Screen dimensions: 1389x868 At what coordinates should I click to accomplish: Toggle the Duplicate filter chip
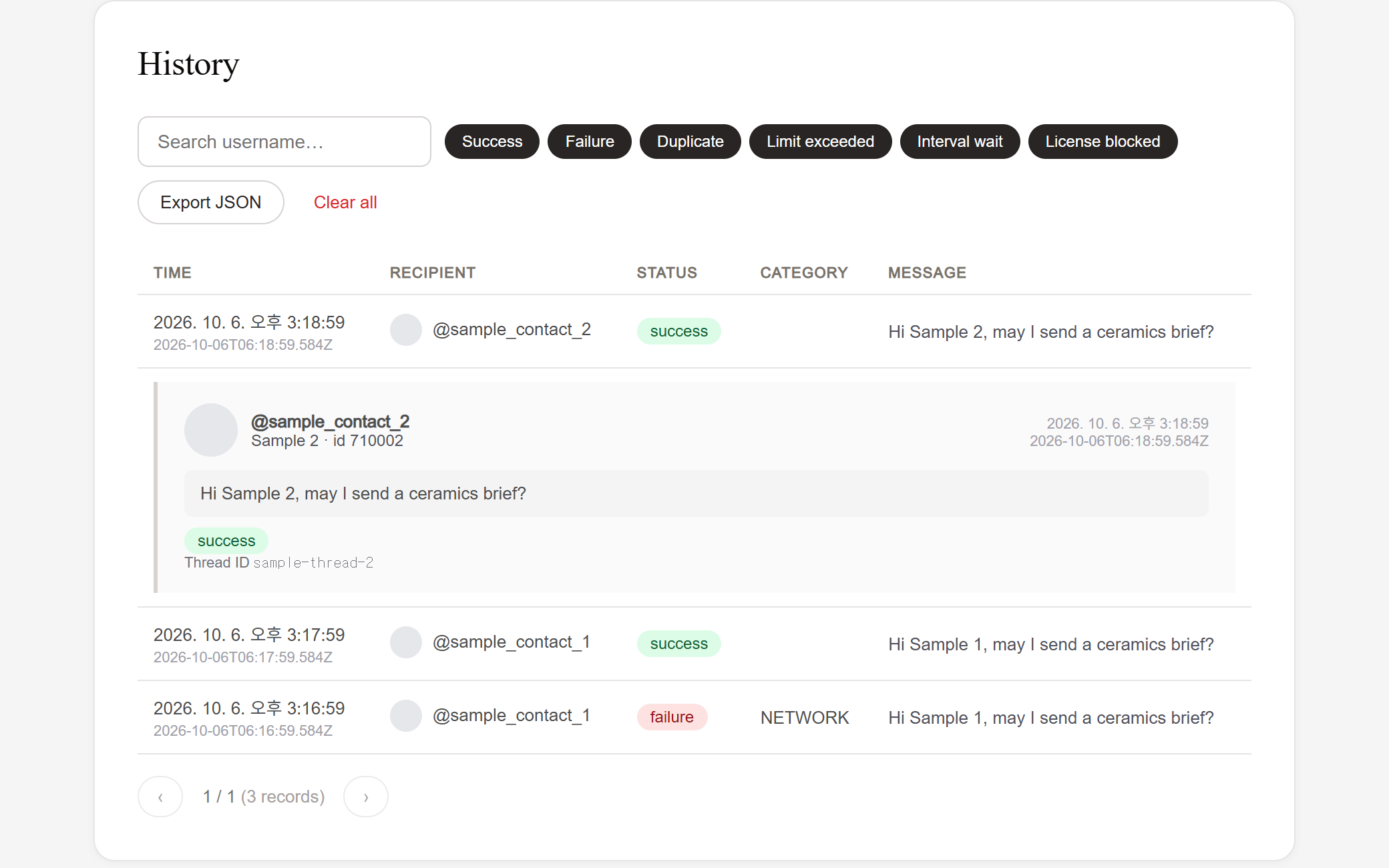(x=690, y=142)
